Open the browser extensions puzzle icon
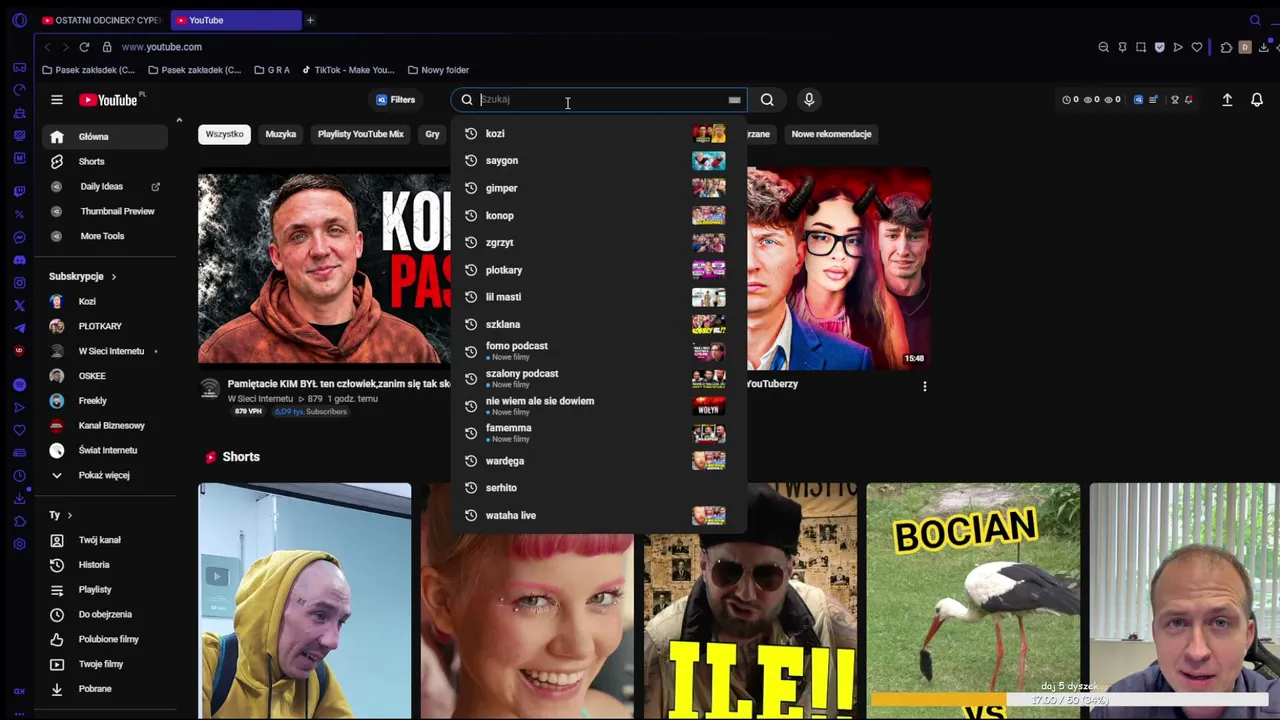1280x720 pixels. (1227, 47)
